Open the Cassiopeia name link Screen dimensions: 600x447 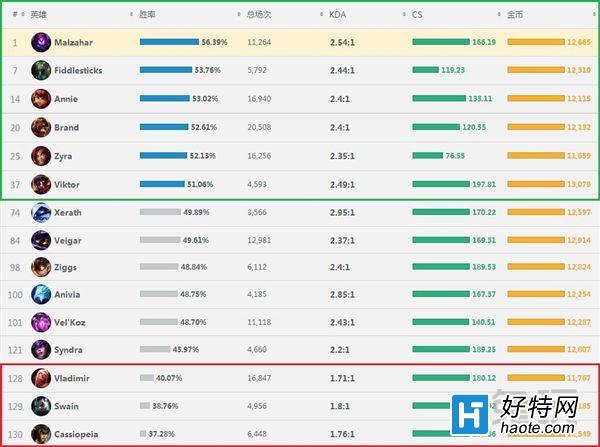click(76, 434)
